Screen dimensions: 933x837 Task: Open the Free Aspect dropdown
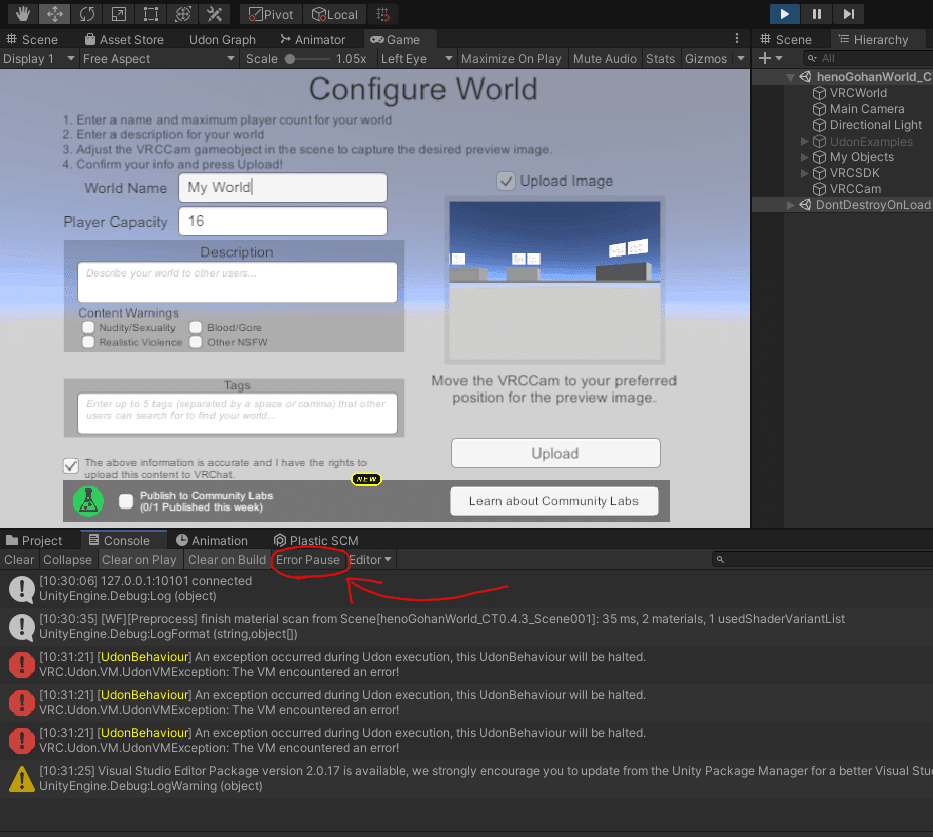point(159,59)
